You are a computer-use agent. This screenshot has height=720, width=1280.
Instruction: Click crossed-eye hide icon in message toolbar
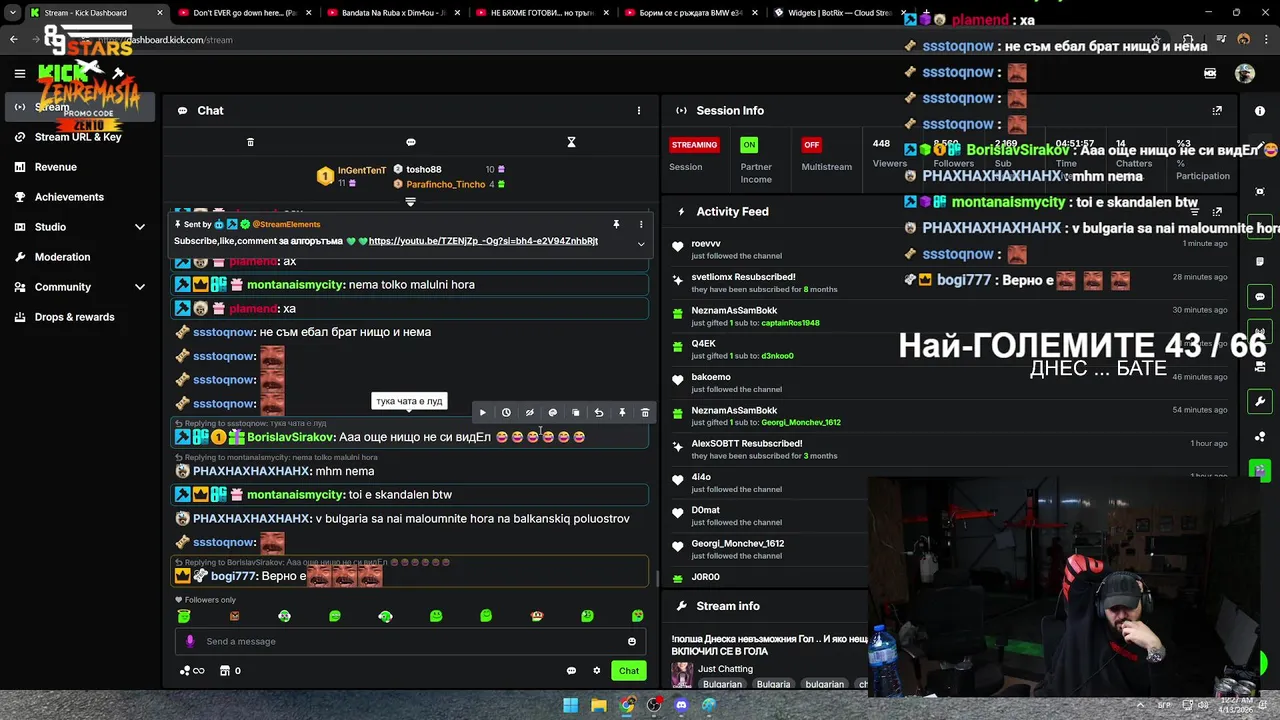point(529,412)
